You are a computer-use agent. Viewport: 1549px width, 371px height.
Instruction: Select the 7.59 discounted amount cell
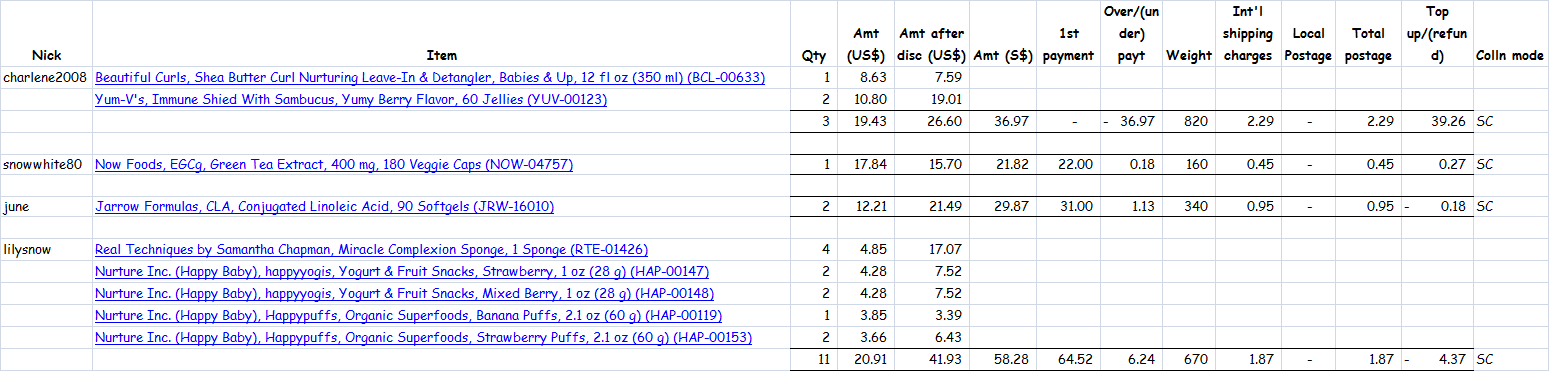(932, 77)
